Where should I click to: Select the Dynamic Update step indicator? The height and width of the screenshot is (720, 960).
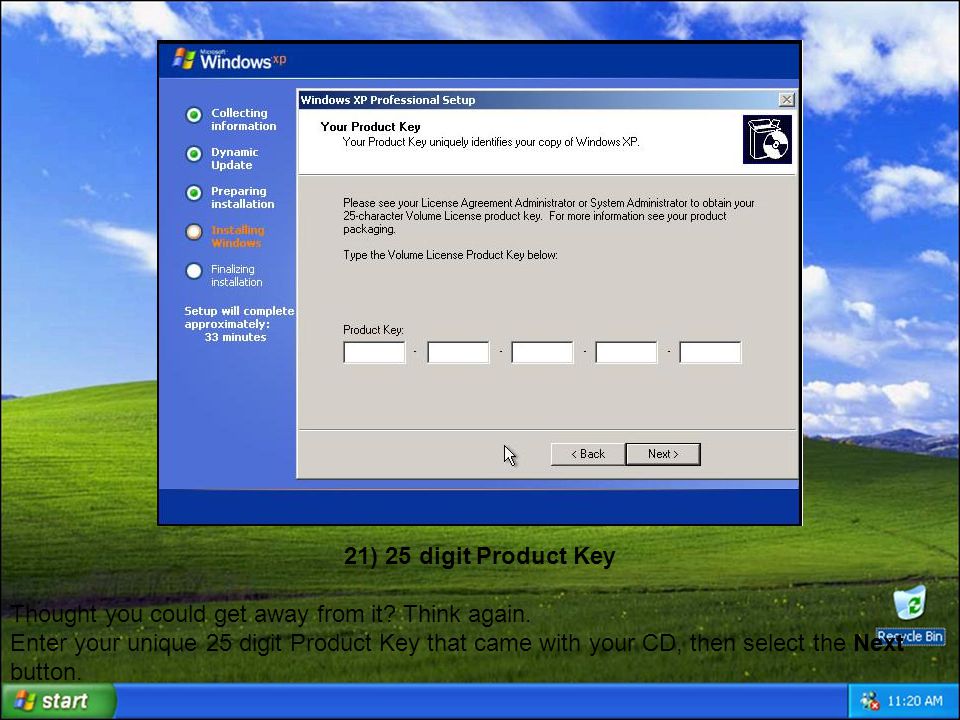point(193,154)
